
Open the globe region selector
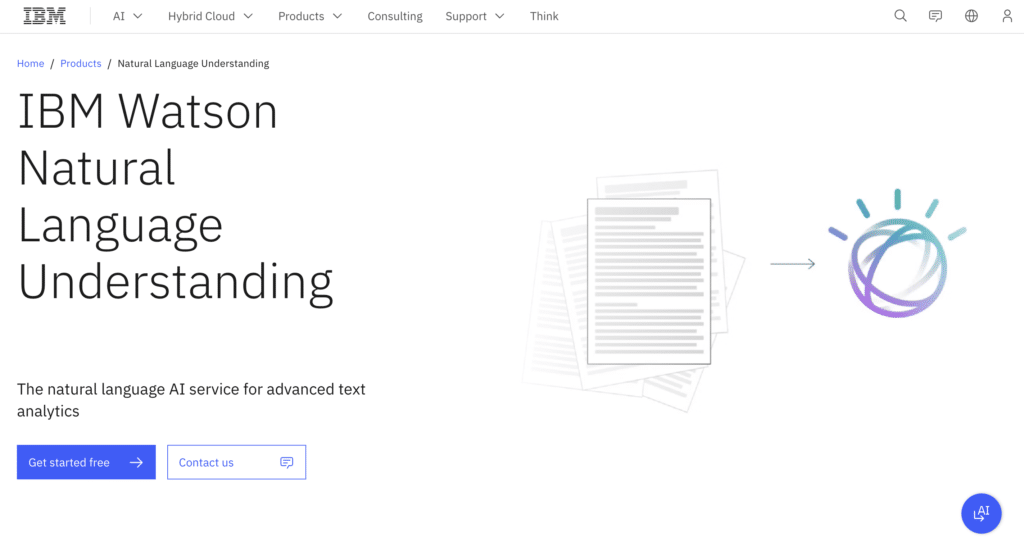[x=972, y=16]
